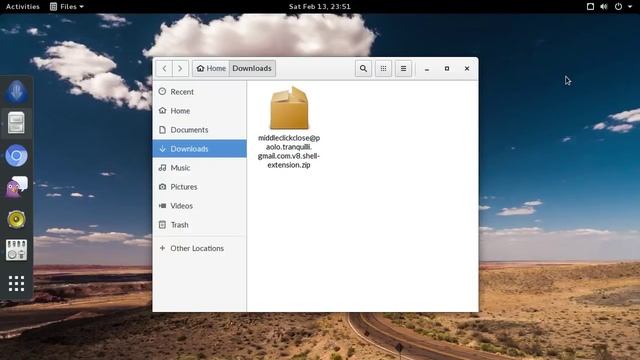Select the middleclickclose zip archive icon
This screenshot has height=360, width=640.
(x=289, y=108)
